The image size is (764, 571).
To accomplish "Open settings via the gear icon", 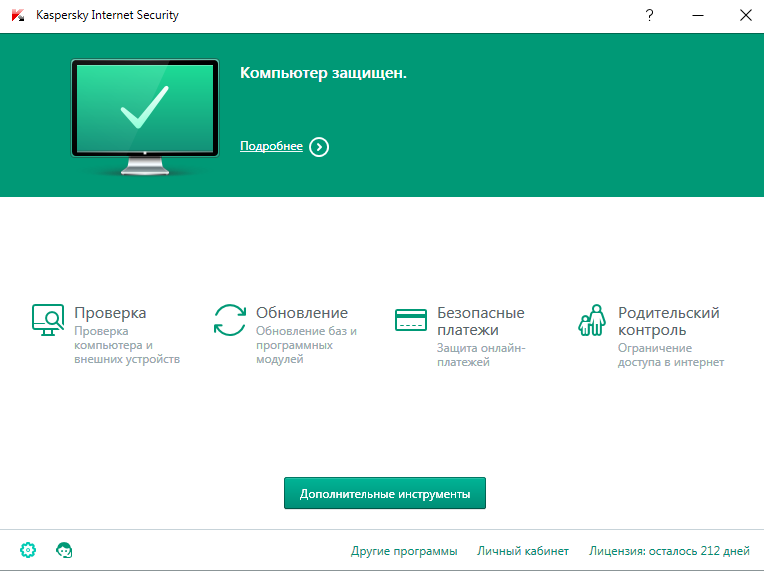I will (28, 550).
